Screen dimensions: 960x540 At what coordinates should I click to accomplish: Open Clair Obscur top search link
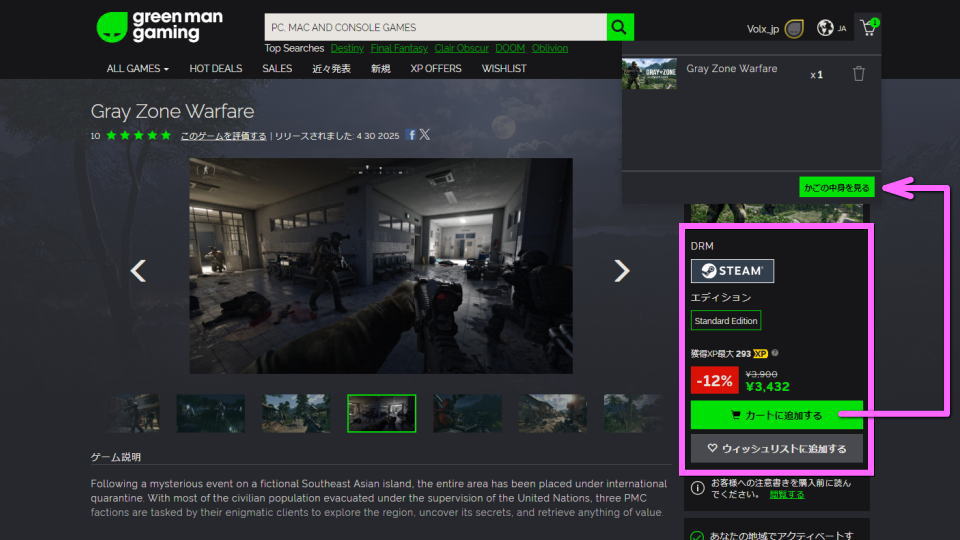pyautogui.click(x=462, y=48)
